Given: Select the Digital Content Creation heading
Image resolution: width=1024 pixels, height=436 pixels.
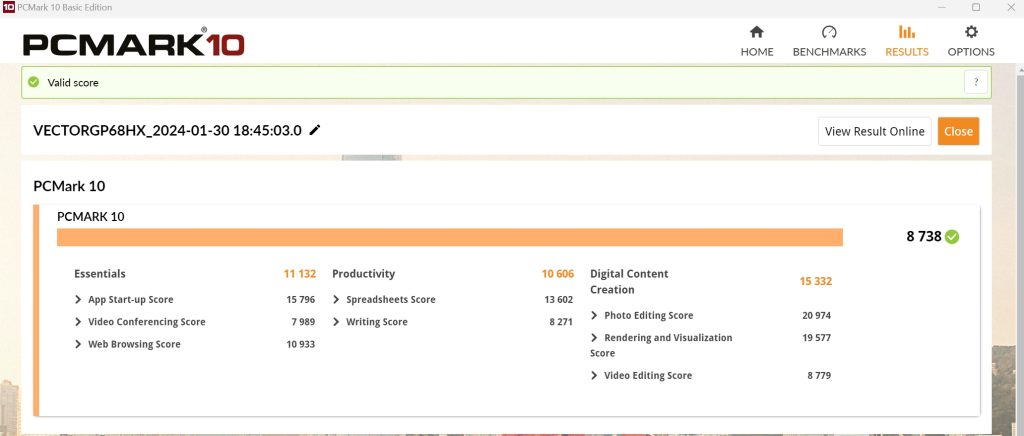Looking at the screenshot, I should [x=629, y=281].
